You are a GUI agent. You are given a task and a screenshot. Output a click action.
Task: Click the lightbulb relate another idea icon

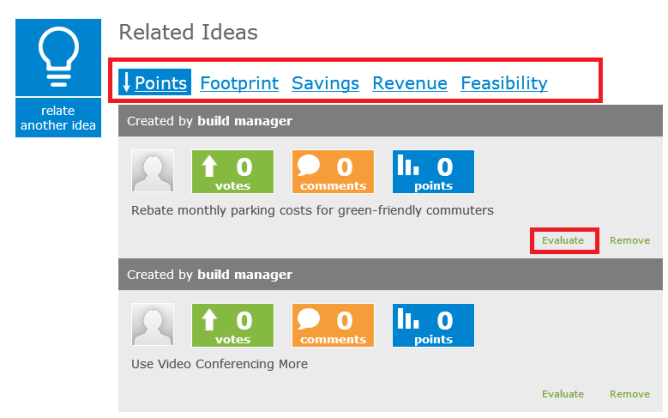59,57
